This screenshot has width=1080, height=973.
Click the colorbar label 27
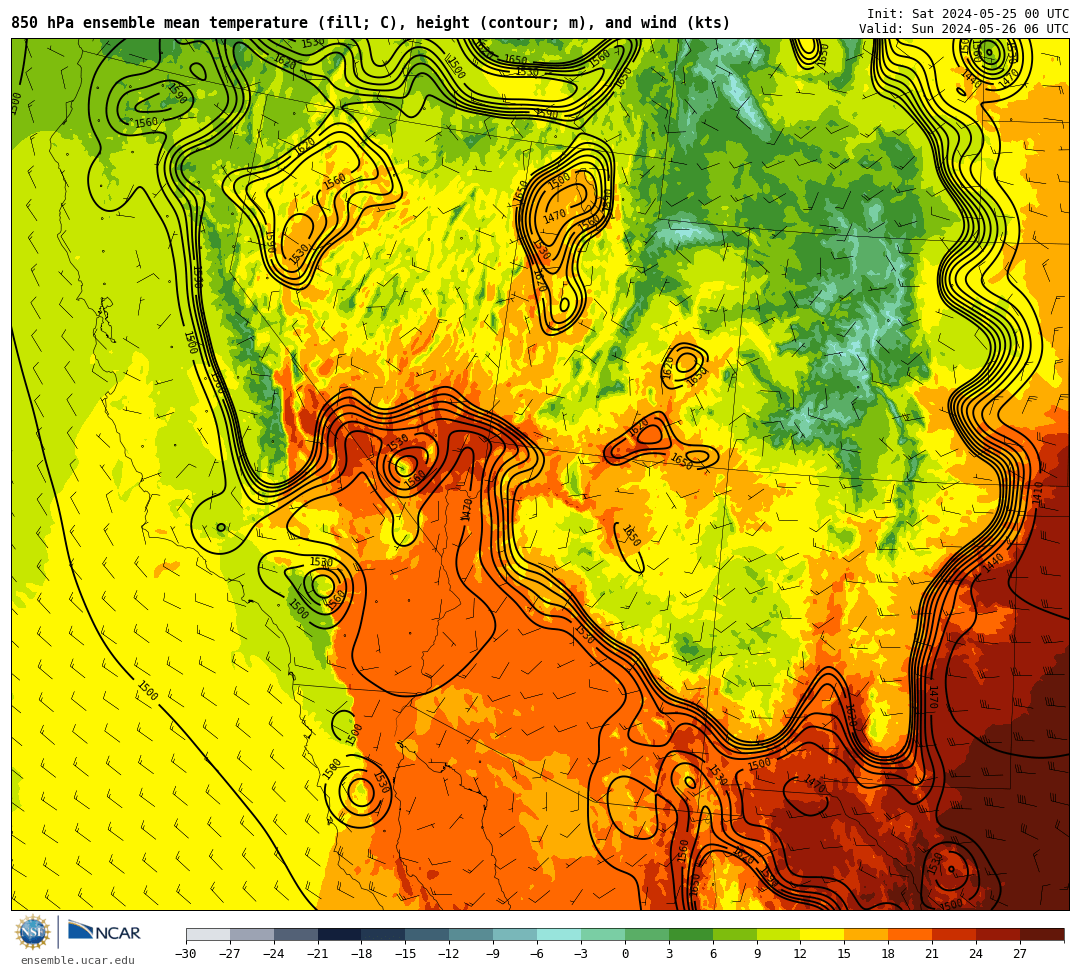tap(1020, 954)
